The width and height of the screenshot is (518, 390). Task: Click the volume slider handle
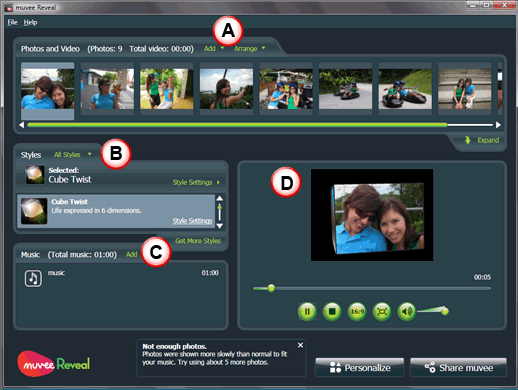coord(445,311)
